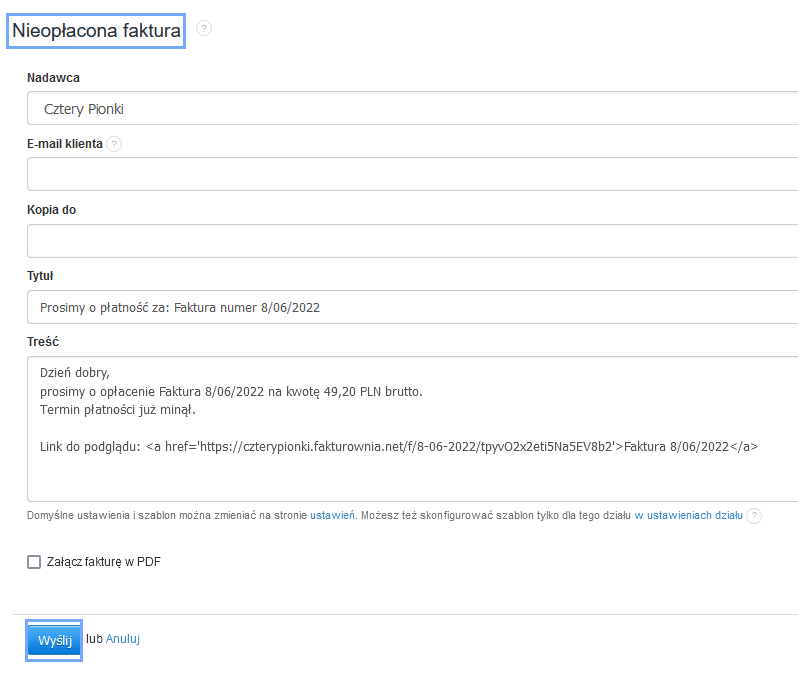Focus the Treść message text area

pos(412,429)
